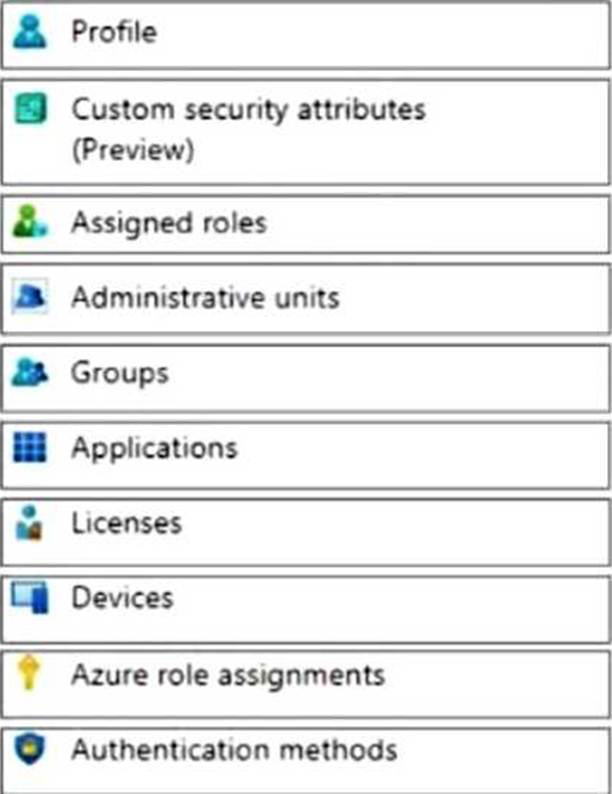This screenshot has height=794, width=612.
Task: Navigate to Devices
Action: 122,598
